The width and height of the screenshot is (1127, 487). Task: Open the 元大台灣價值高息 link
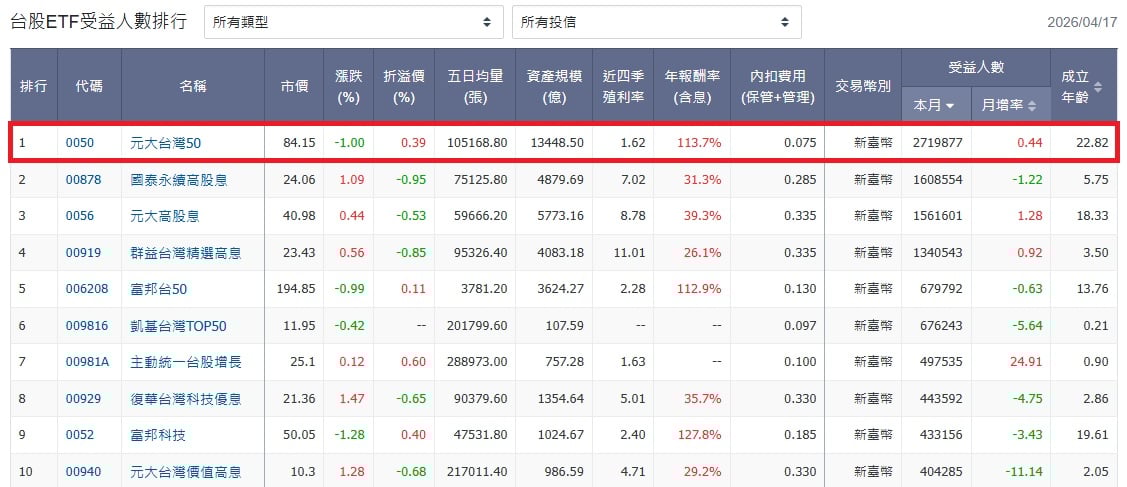186,472
